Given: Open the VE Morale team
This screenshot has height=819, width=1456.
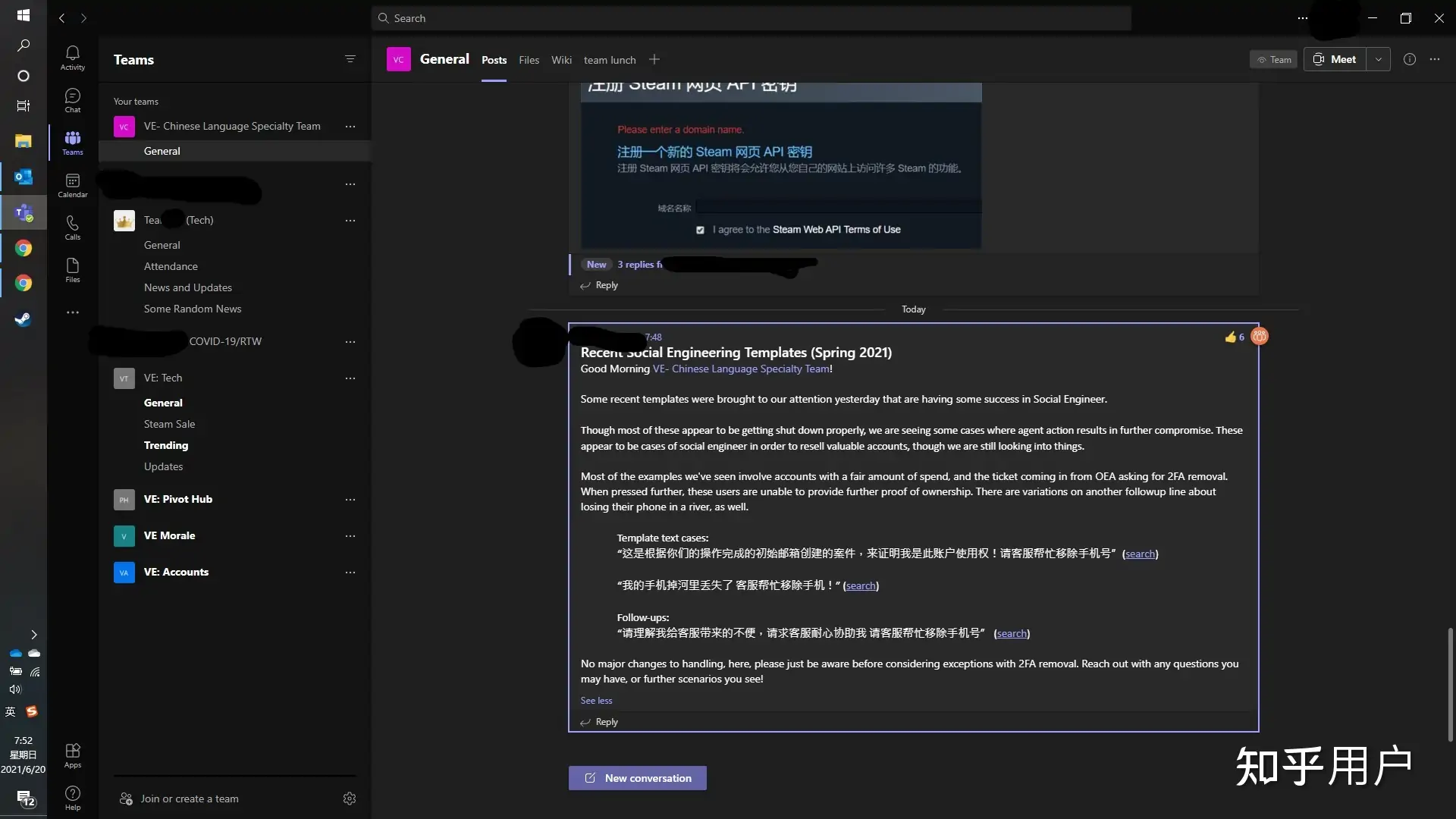Looking at the screenshot, I should tap(169, 535).
